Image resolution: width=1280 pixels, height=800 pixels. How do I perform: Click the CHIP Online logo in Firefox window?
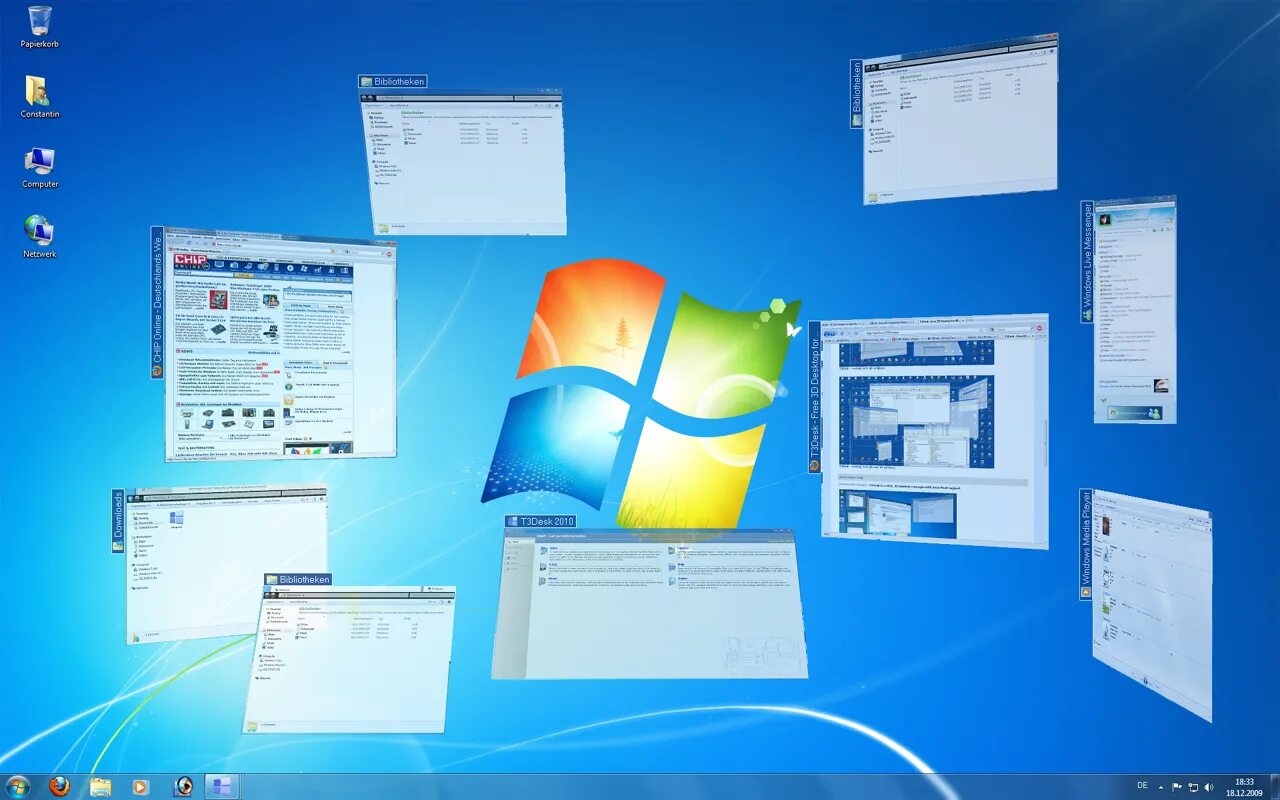[192, 263]
